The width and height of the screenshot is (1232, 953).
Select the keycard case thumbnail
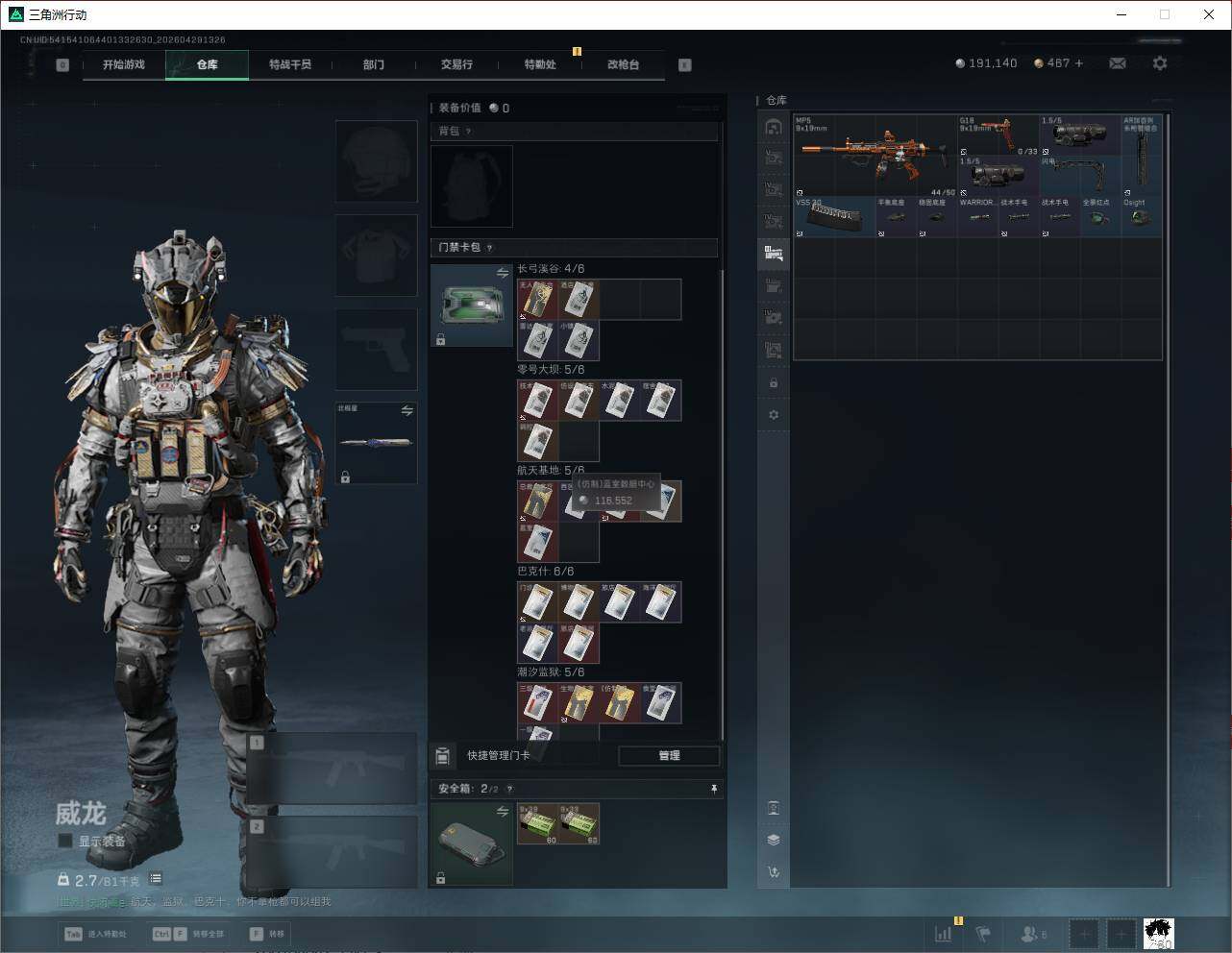[x=472, y=305]
